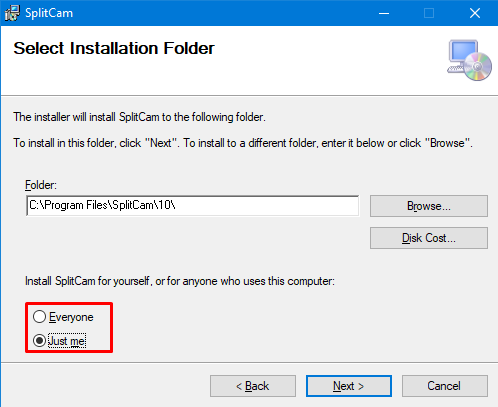Viewport: 498px width, 407px height.
Task: Click the grayed-out maximize window button
Action: coord(429,13)
